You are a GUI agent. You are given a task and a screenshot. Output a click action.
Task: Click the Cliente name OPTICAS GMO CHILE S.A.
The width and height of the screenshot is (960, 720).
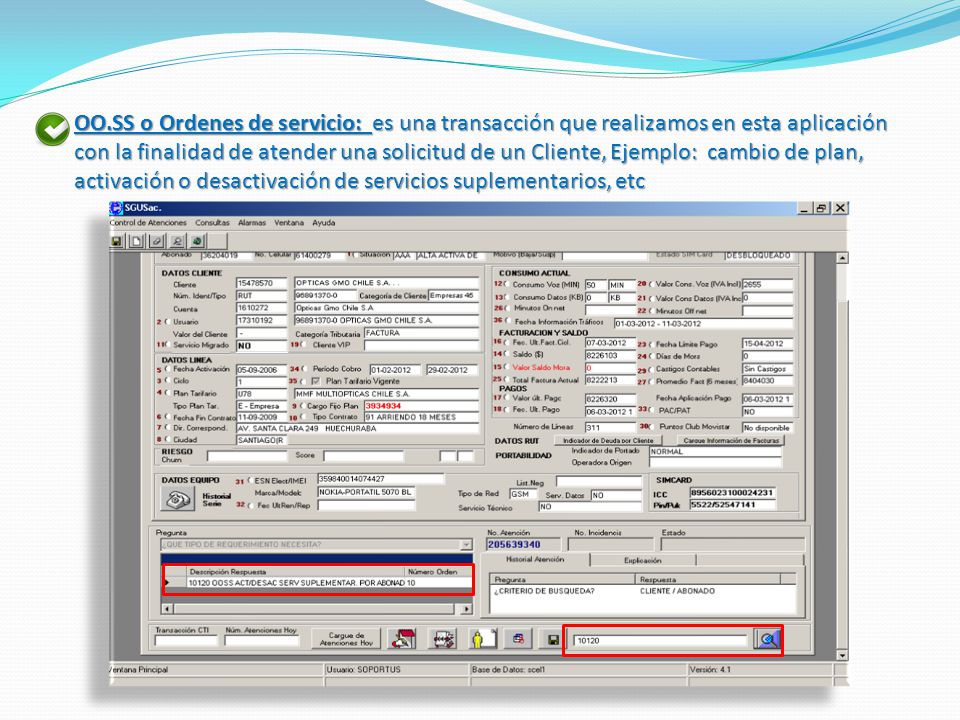pos(386,283)
